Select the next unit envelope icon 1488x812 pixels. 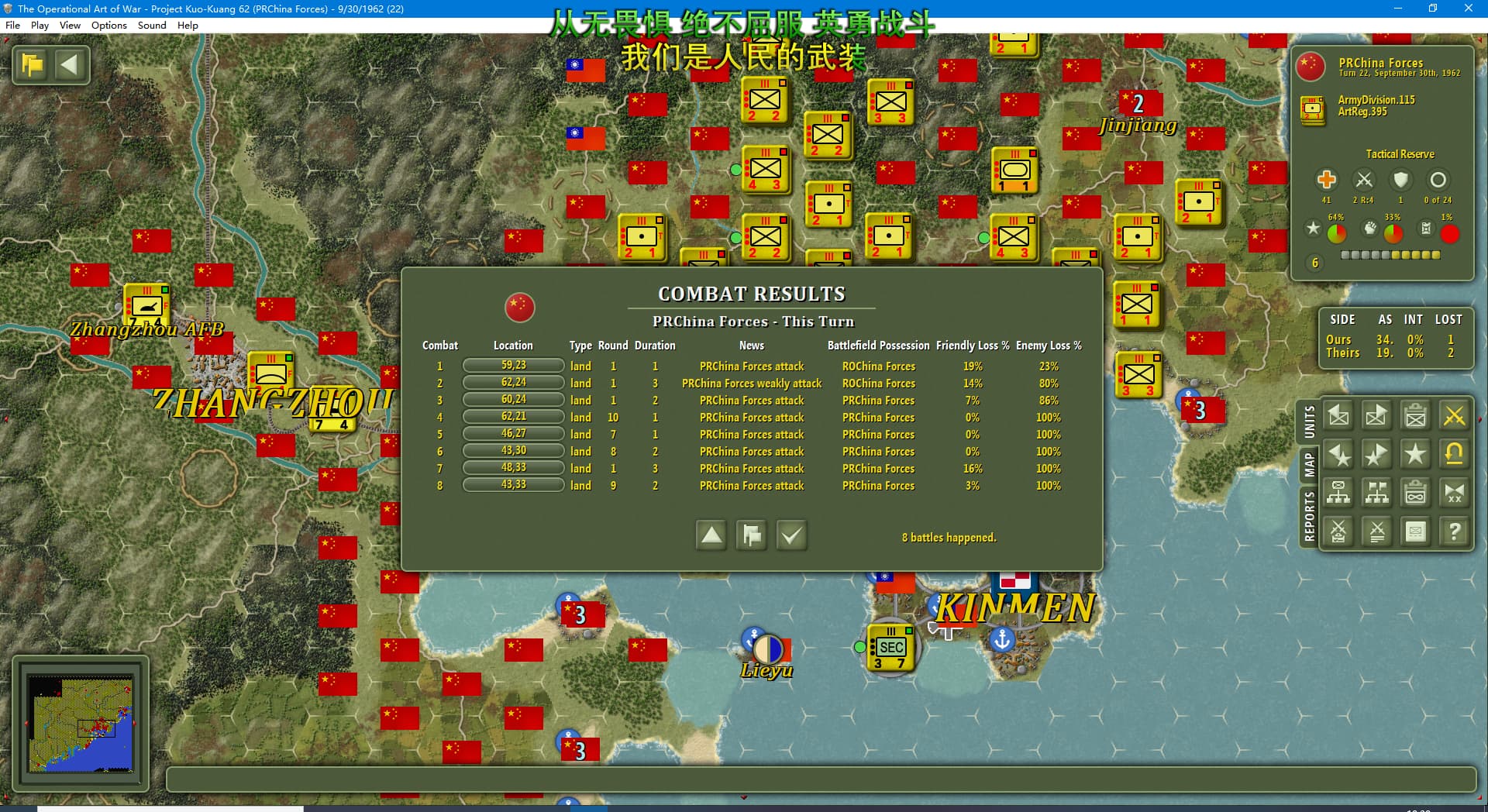pos(1377,416)
